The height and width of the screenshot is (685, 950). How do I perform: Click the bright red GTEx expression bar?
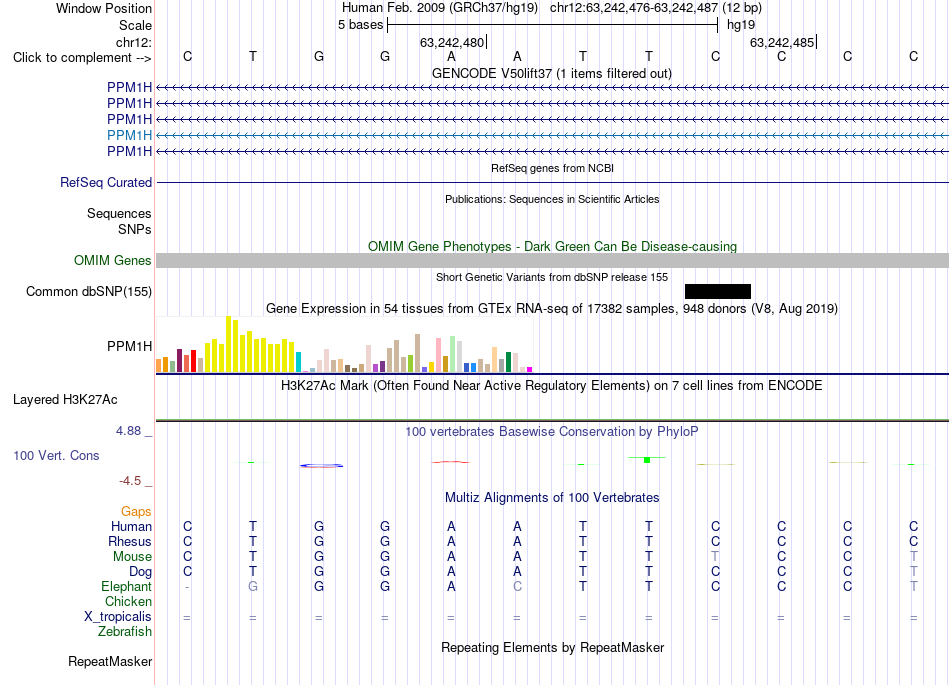pyautogui.click(x=193, y=361)
